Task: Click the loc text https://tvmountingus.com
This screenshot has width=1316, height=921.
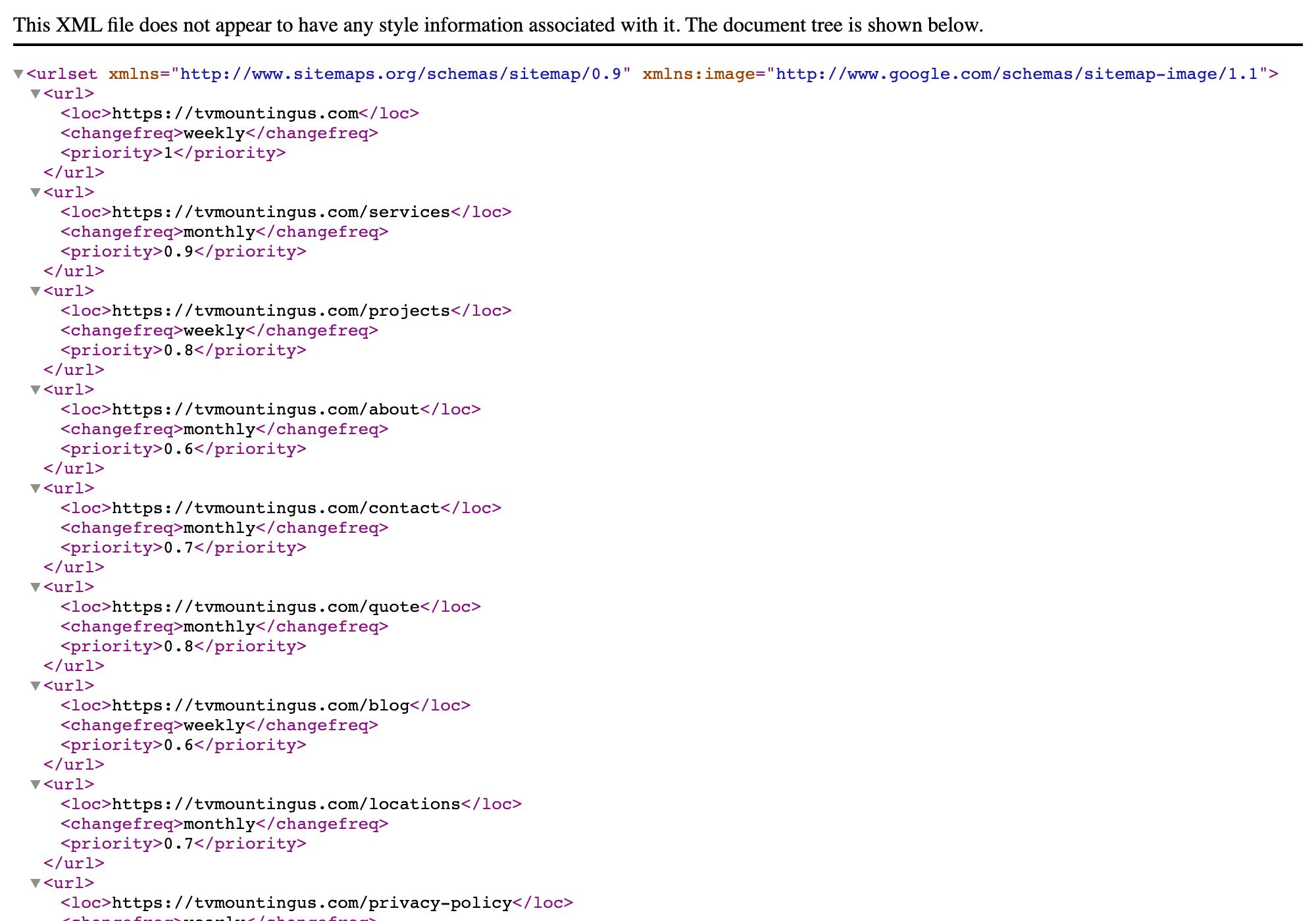Action: 236,113
